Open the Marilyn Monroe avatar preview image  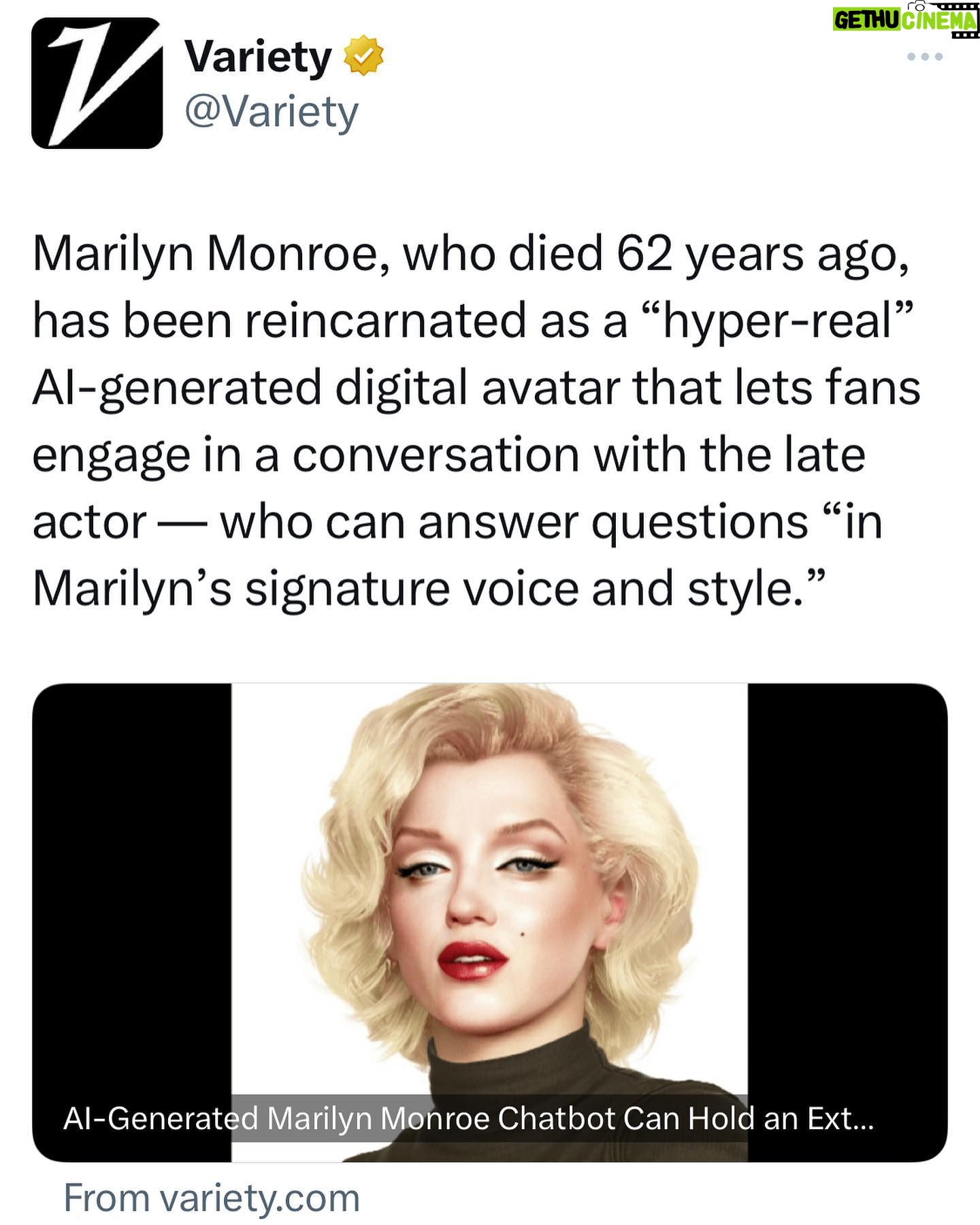[489, 885]
